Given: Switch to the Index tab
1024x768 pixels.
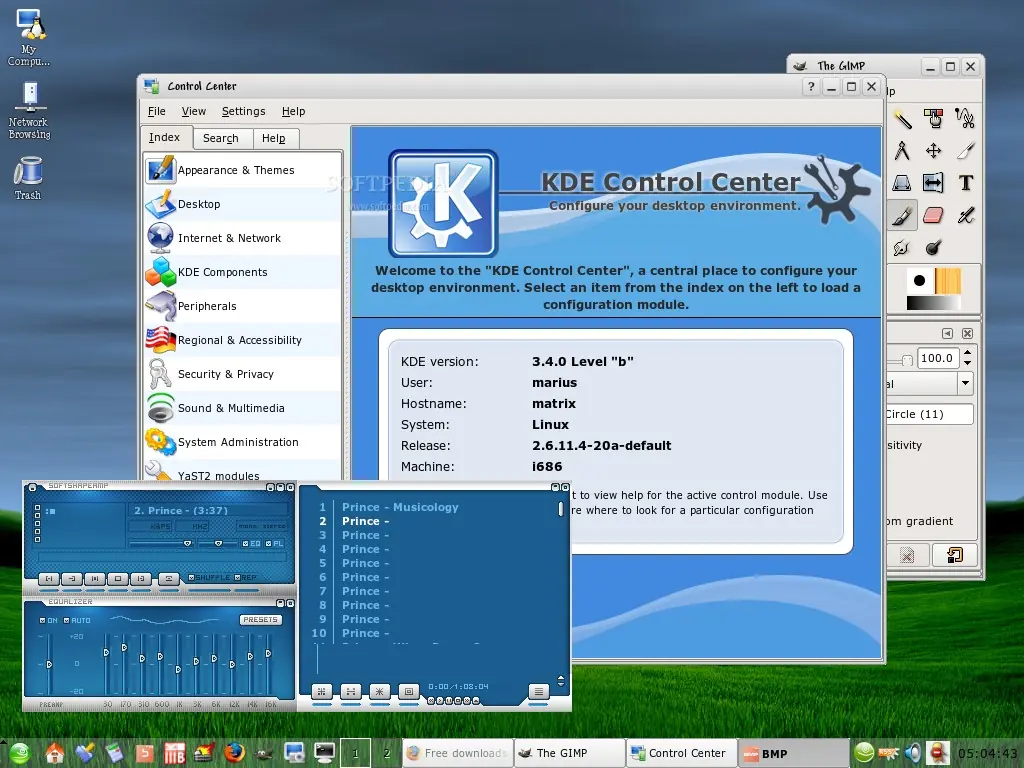Looking at the screenshot, I should pyautogui.click(x=165, y=137).
